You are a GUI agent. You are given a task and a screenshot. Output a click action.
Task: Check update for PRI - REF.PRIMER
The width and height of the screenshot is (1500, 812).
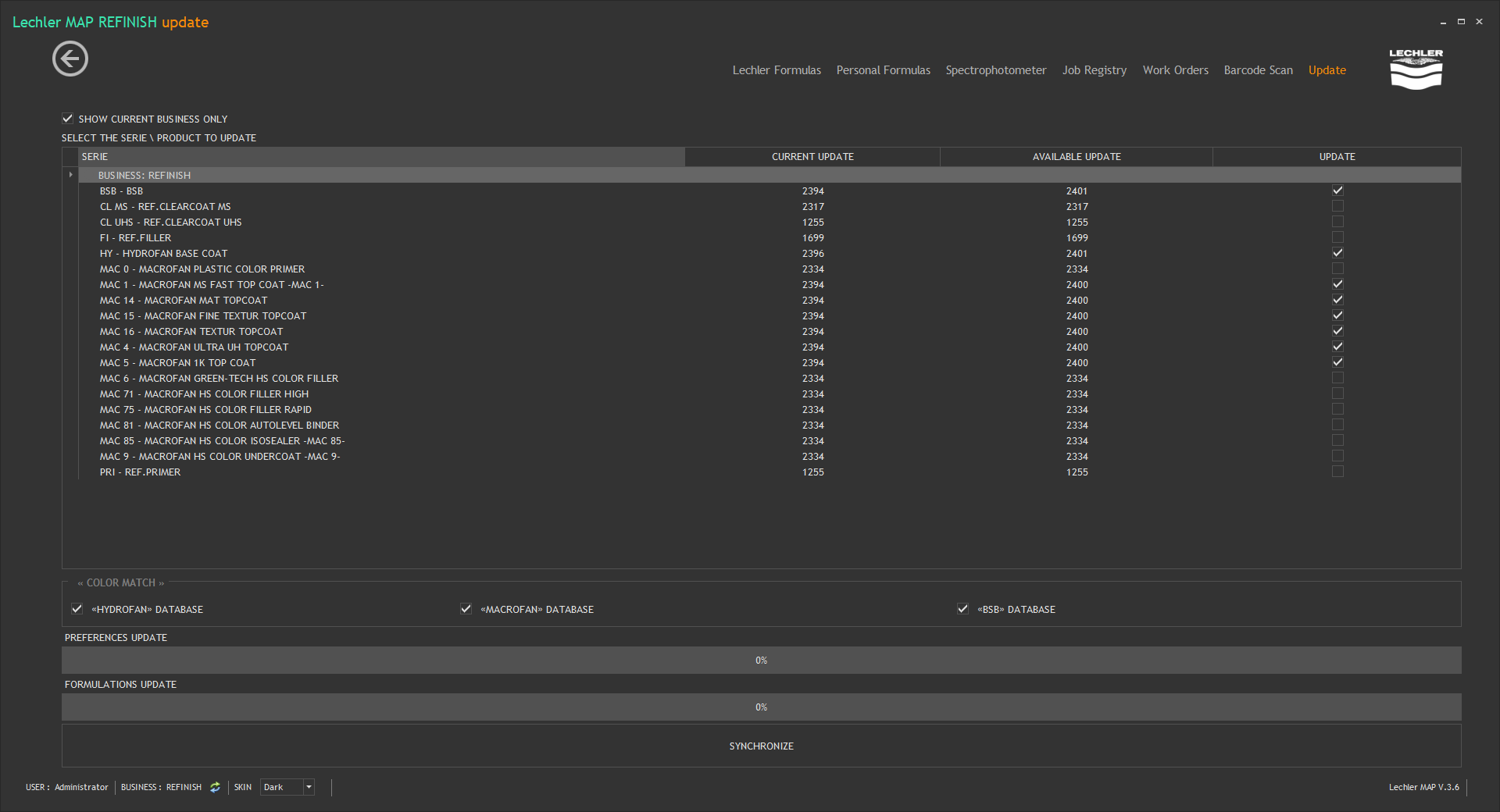pyautogui.click(x=1337, y=472)
